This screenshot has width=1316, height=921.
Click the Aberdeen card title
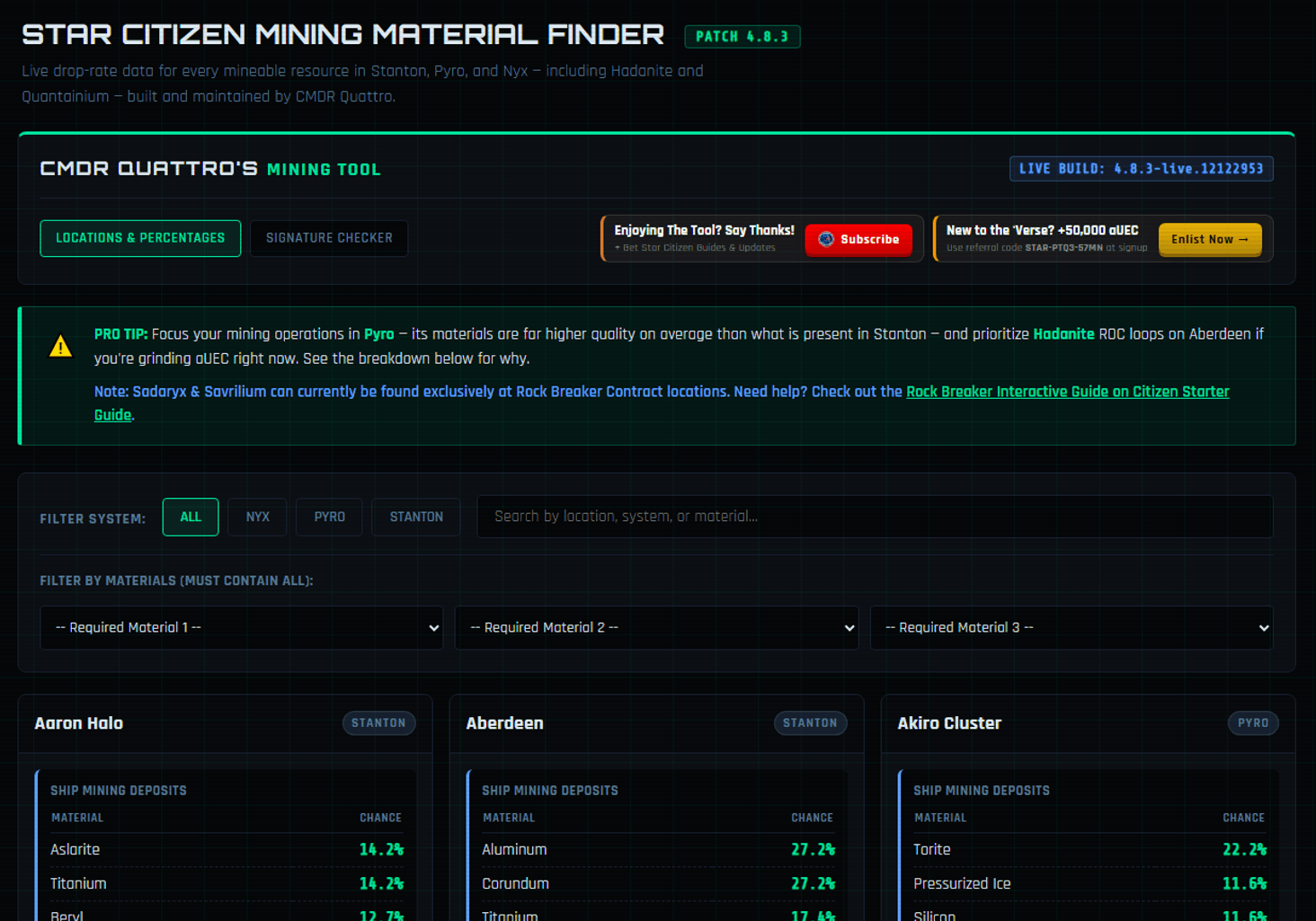coord(504,723)
